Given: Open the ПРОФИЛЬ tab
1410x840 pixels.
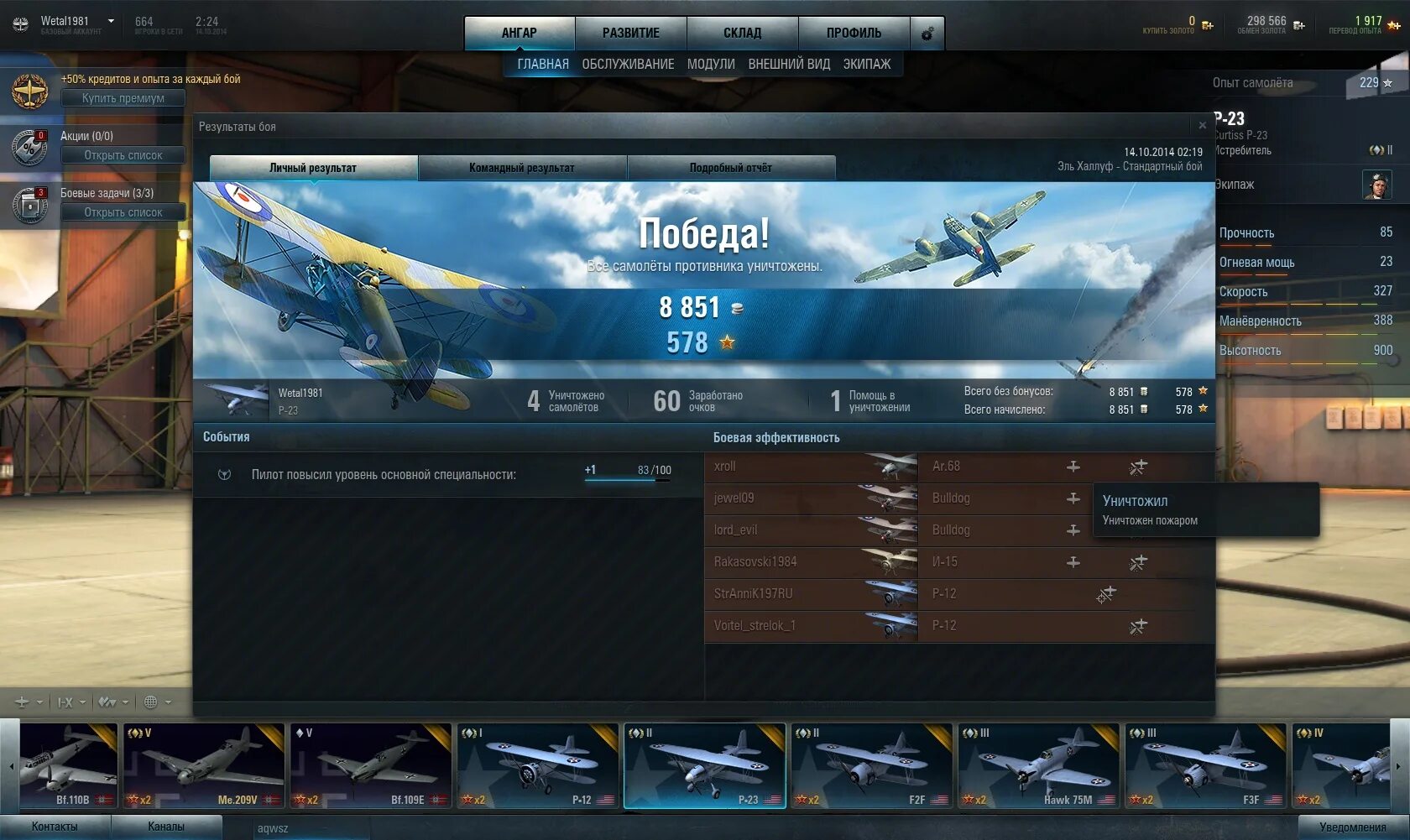Looking at the screenshot, I should click(x=854, y=34).
